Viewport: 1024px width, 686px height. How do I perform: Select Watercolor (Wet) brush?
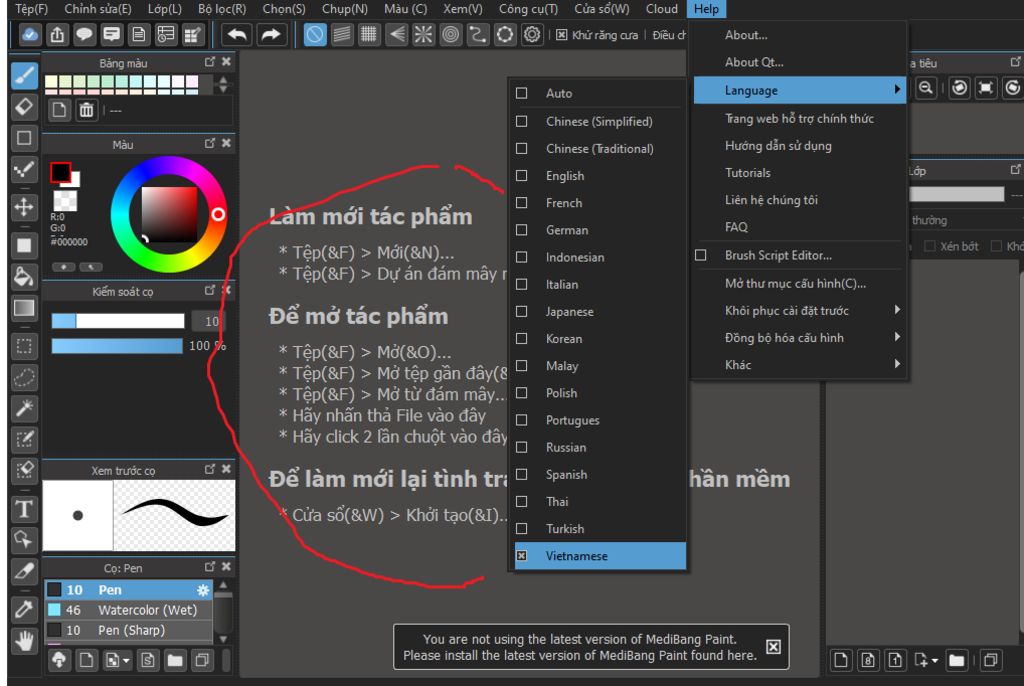[x=129, y=610]
